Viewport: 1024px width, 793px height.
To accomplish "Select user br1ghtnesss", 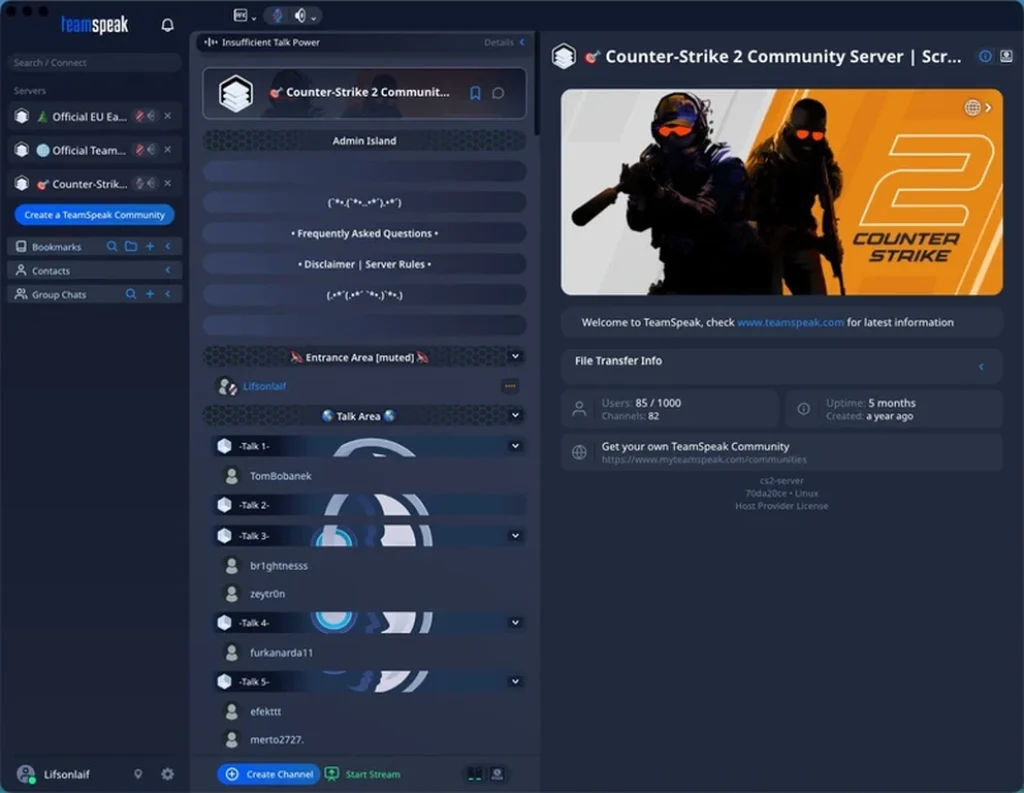I will click(x=279, y=566).
